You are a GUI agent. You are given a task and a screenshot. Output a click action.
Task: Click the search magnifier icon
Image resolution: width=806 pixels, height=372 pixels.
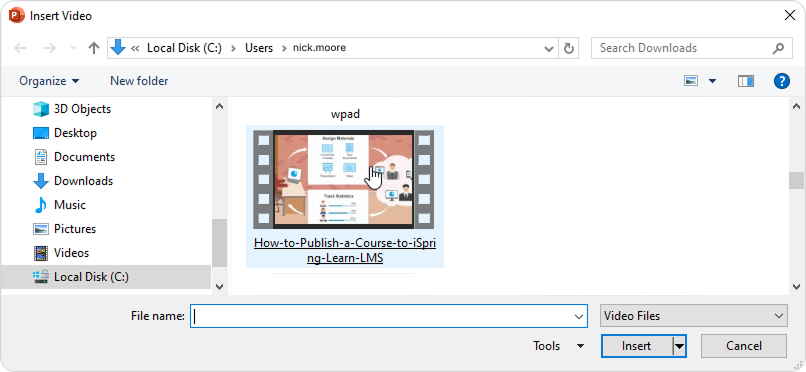tap(778, 48)
